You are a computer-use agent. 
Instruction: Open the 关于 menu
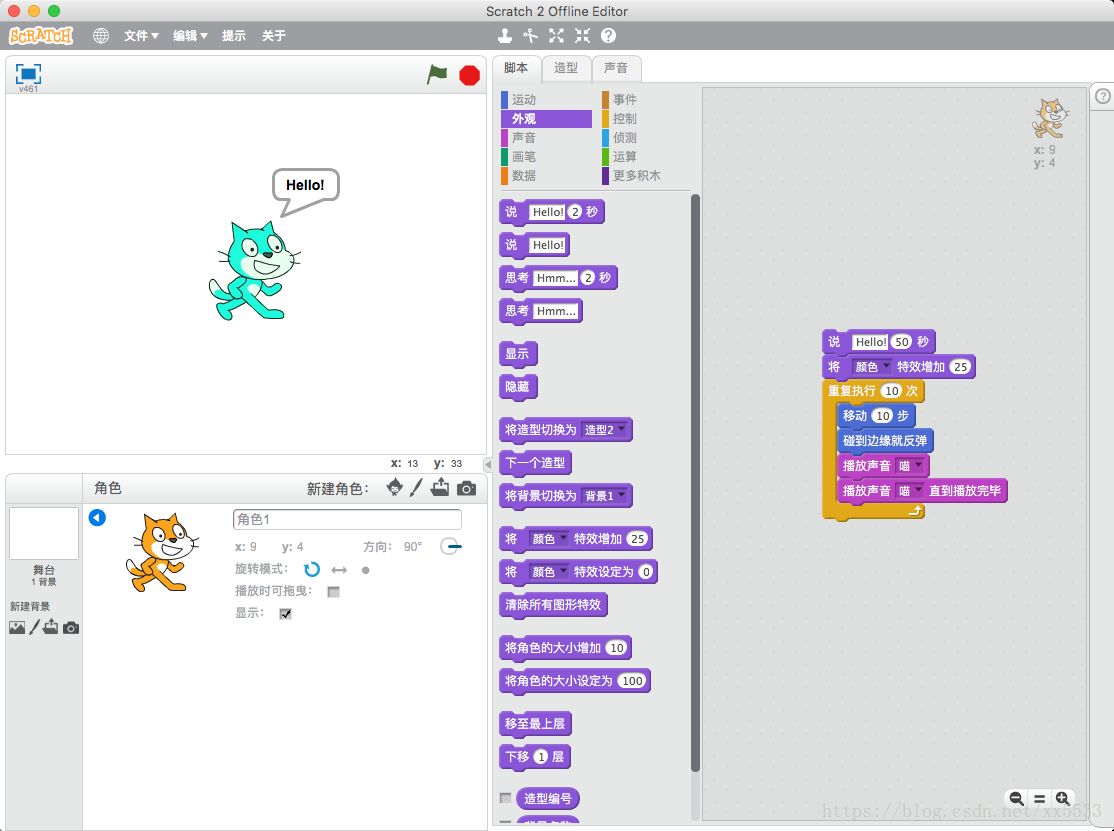click(x=274, y=36)
